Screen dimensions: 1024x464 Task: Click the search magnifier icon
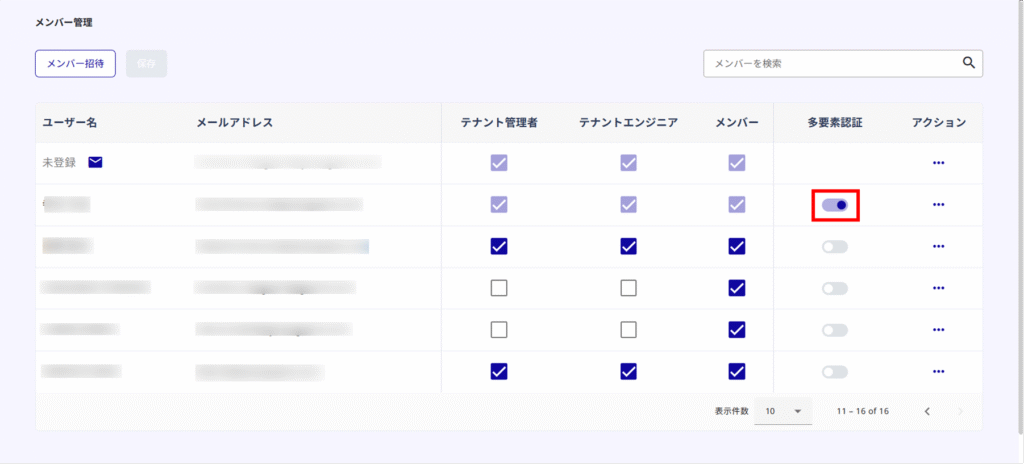coord(968,63)
